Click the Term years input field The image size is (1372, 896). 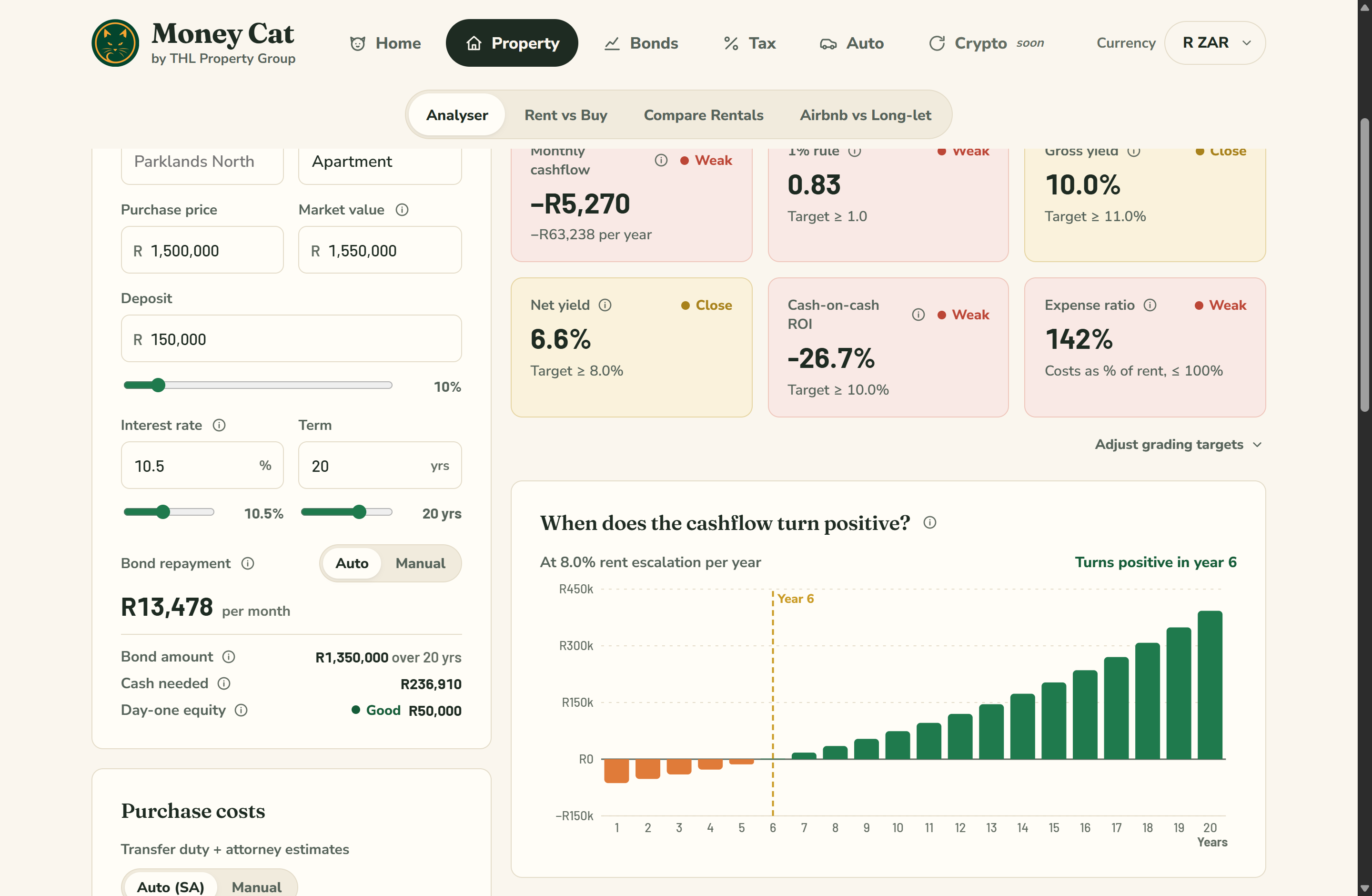click(380, 465)
